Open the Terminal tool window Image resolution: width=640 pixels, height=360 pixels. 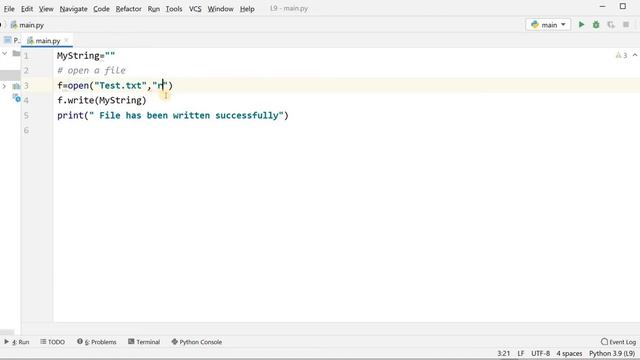144,342
